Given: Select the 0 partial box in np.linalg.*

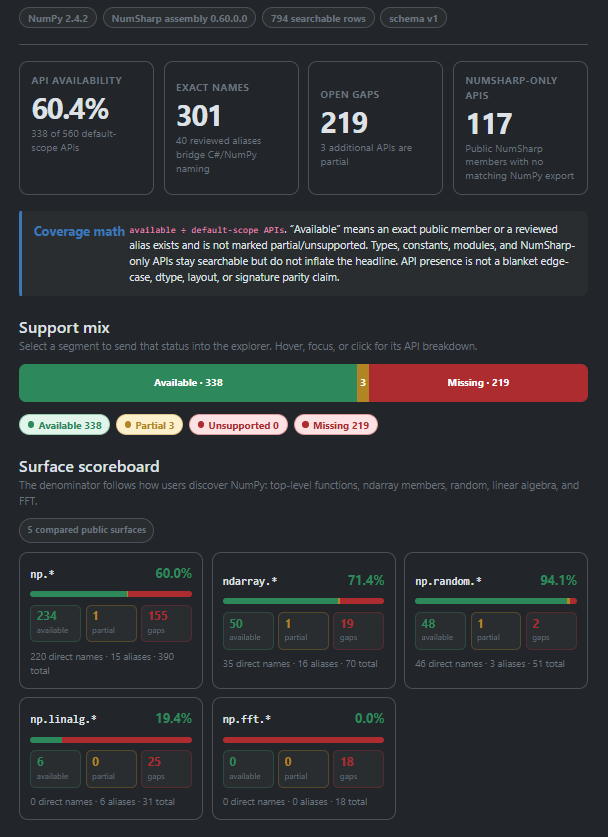Looking at the screenshot, I should tap(111, 769).
